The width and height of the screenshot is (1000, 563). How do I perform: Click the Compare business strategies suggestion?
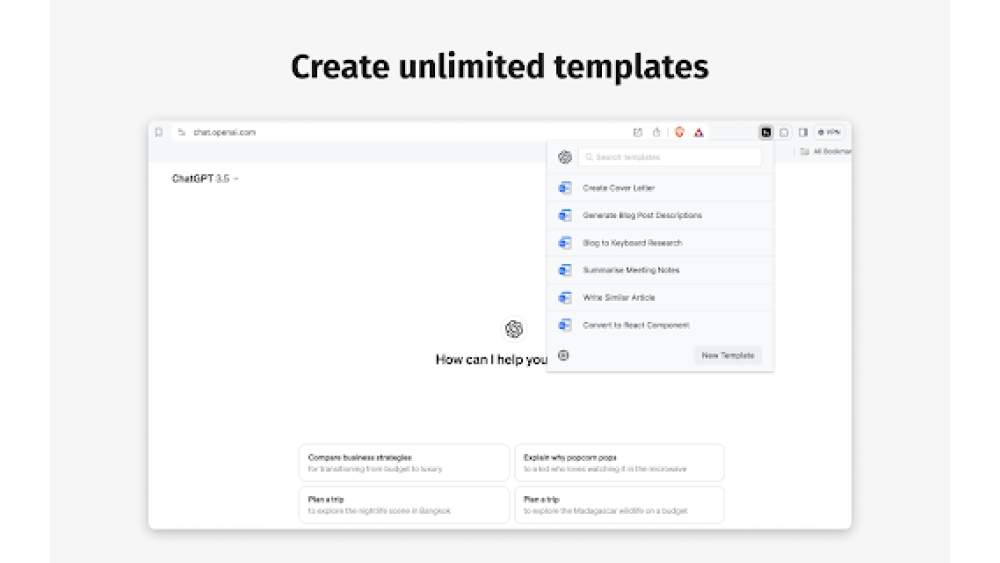pos(404,462)
